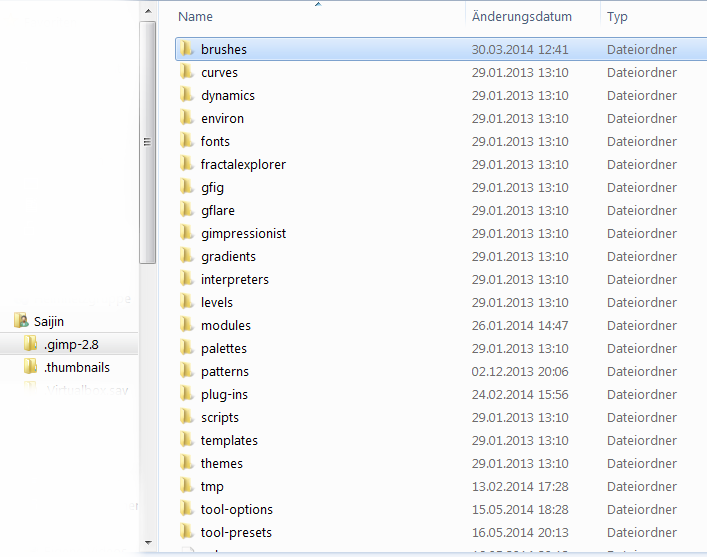Screen dimensions: 707x557
Task: Click the tool-options folder icon
Action: click(186, 509)
